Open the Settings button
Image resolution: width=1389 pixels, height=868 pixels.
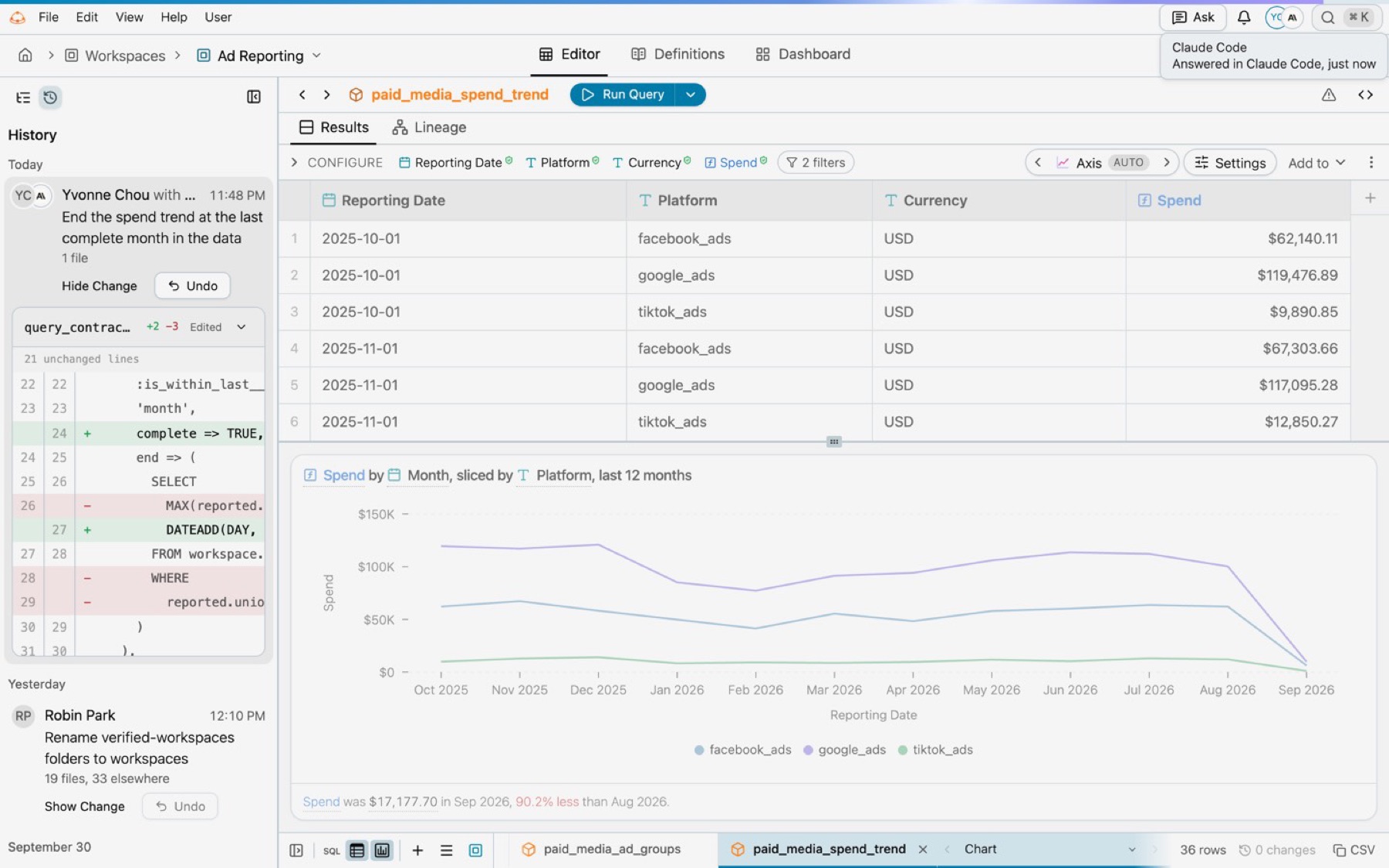click(x=1230, y=163)
